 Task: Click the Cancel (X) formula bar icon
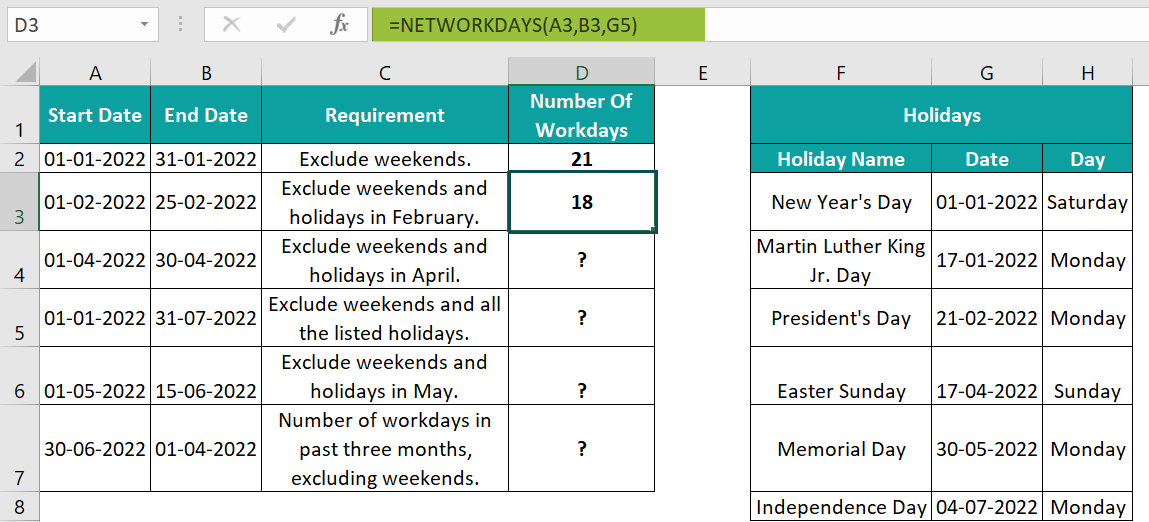(232, 25)
